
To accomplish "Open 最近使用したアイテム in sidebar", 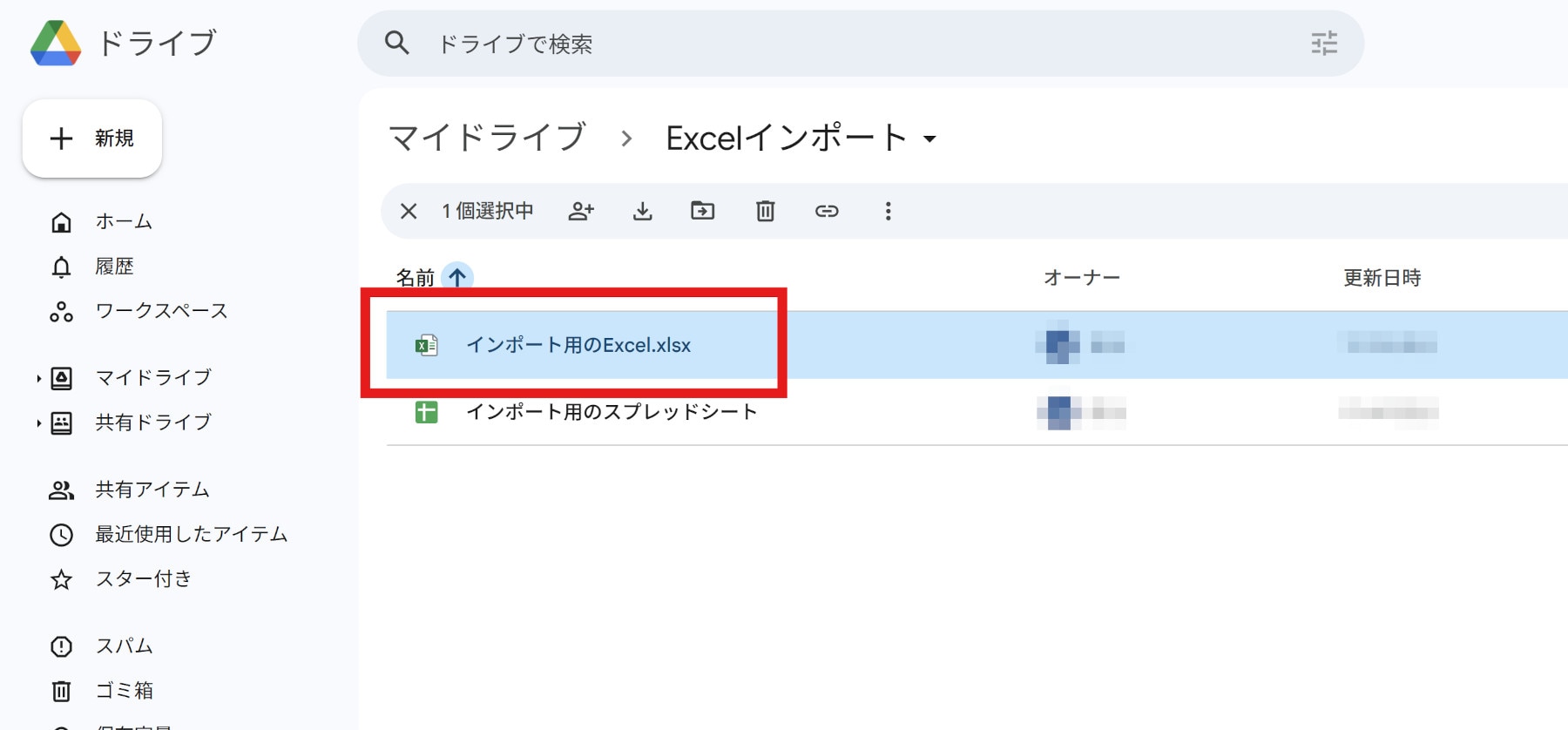I will [x=190, y=534].
